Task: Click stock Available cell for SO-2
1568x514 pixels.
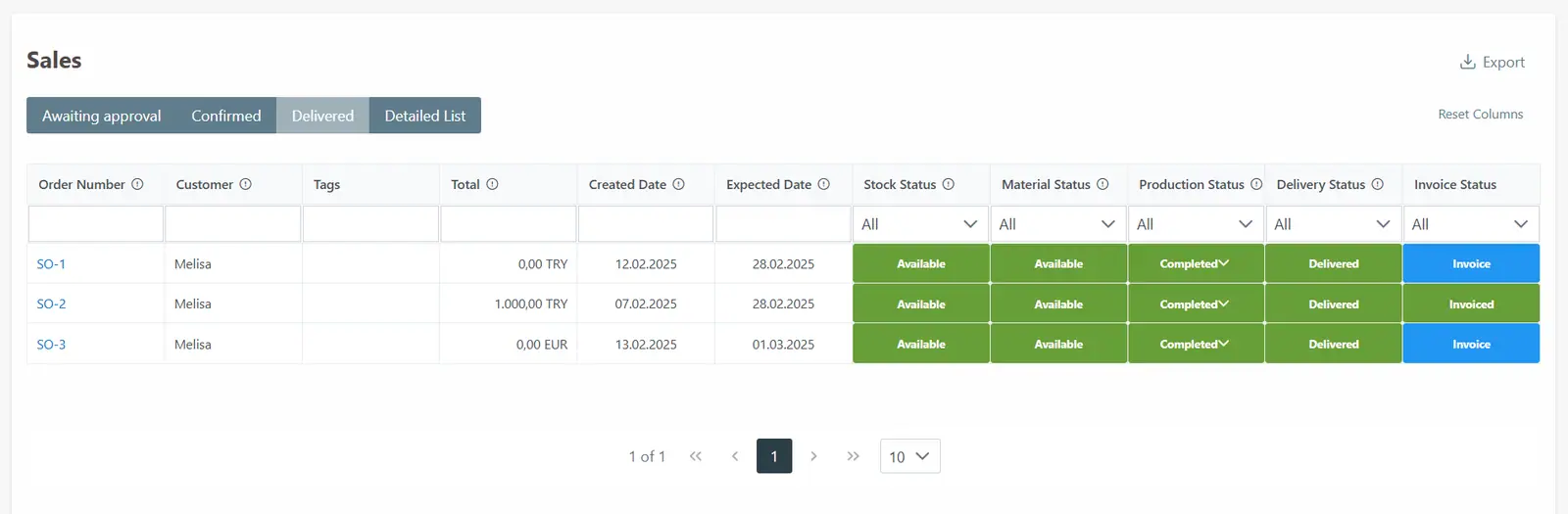Action: [x=921, y=304]
